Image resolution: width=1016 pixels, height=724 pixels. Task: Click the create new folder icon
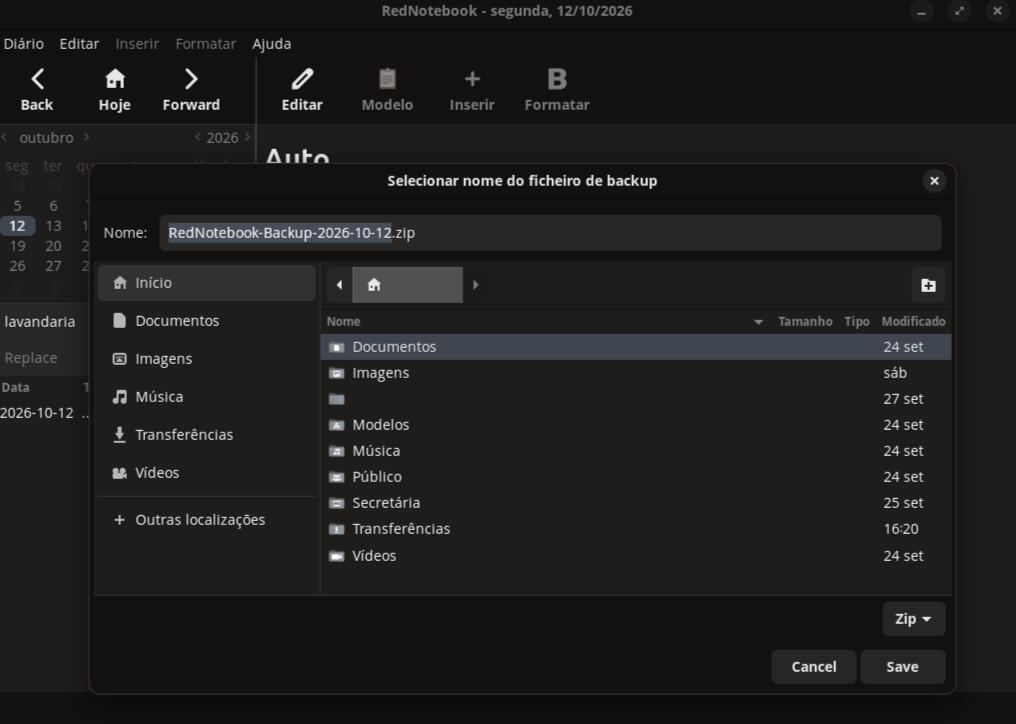(x=928, y=285)
